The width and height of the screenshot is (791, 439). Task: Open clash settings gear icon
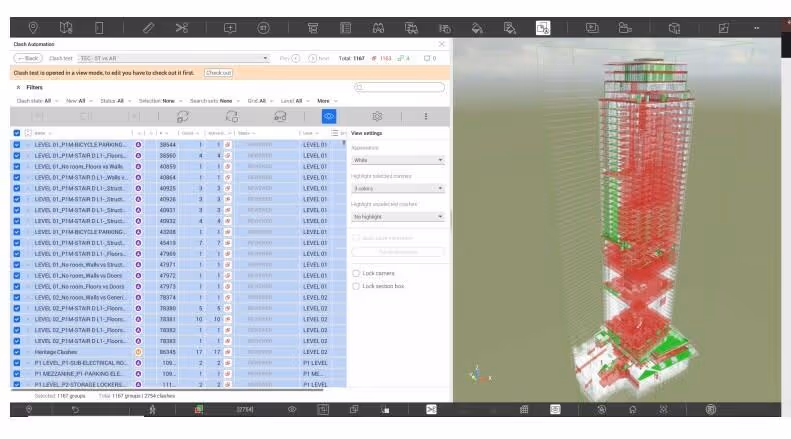click(377, 117)
